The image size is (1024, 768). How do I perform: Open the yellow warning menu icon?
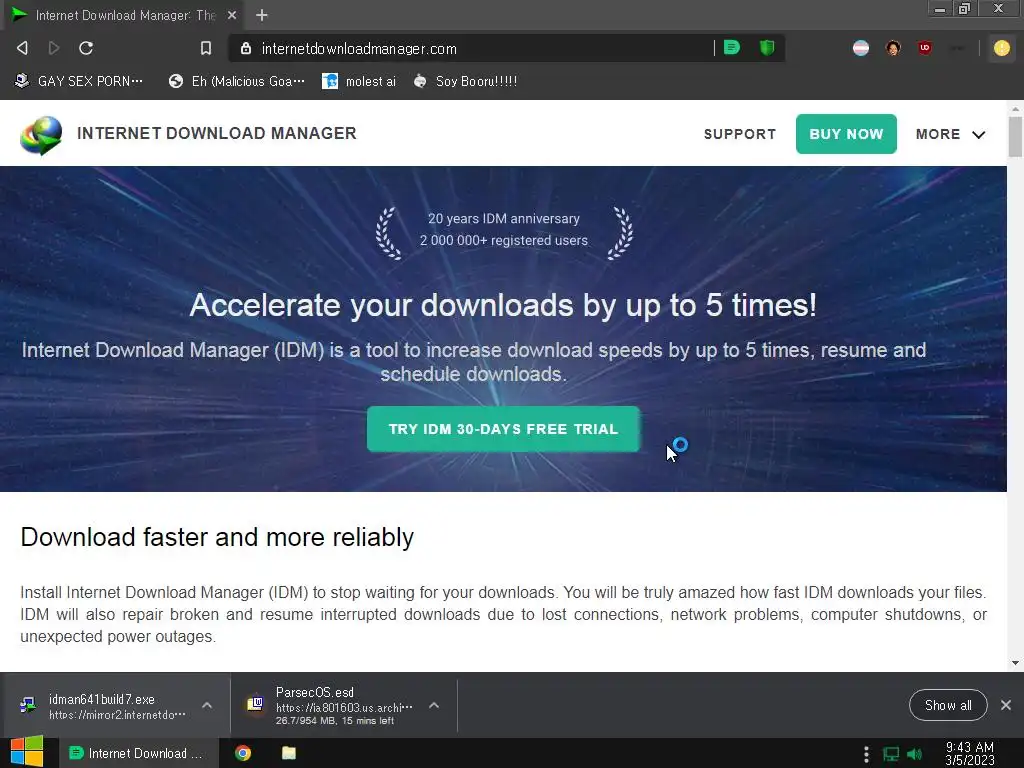coord(1001,48)
